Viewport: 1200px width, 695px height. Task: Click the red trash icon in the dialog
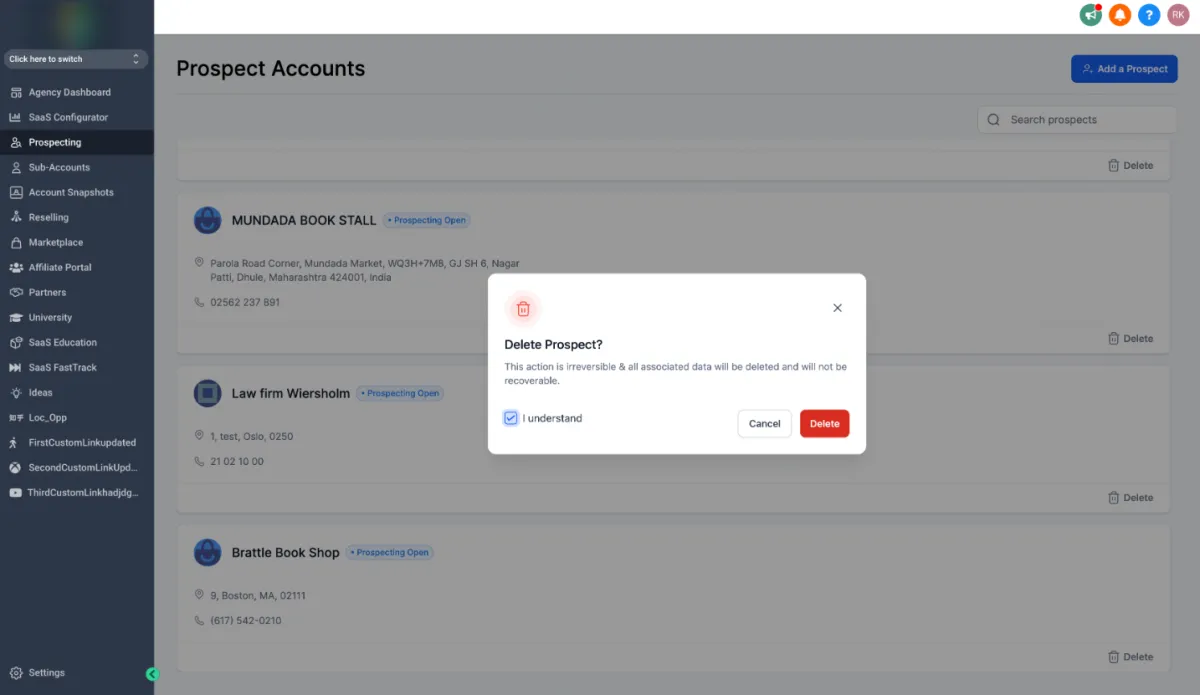[523, 309]
